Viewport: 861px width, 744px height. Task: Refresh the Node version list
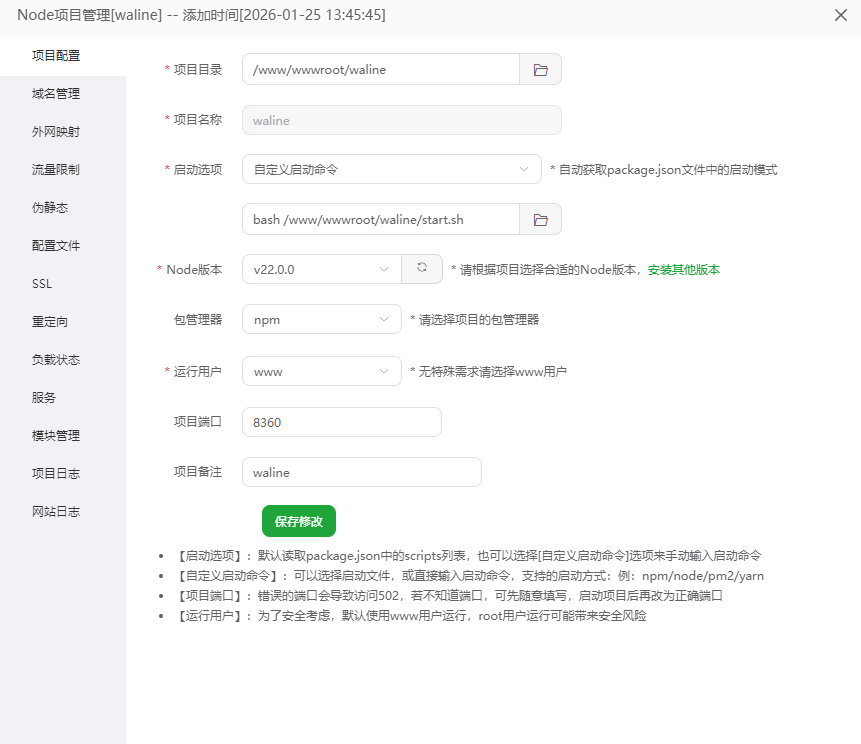[422, 269]
